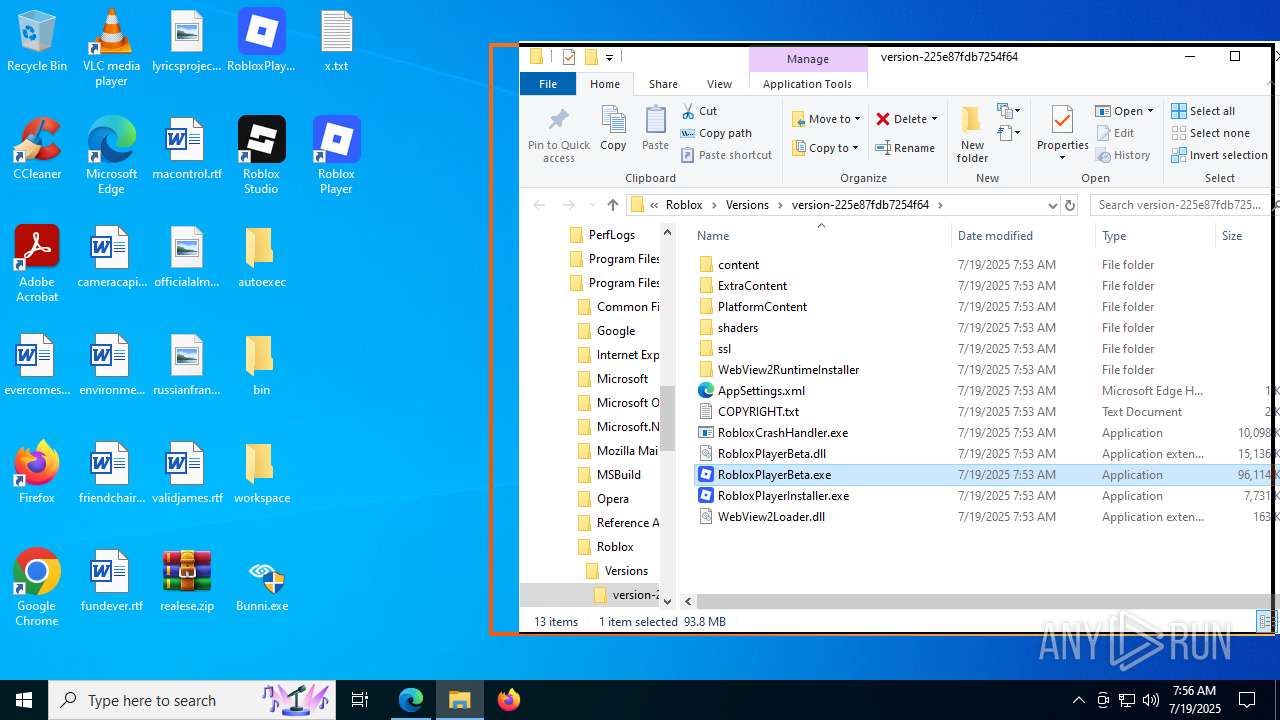Open the File menu tab

pos(548,84)
